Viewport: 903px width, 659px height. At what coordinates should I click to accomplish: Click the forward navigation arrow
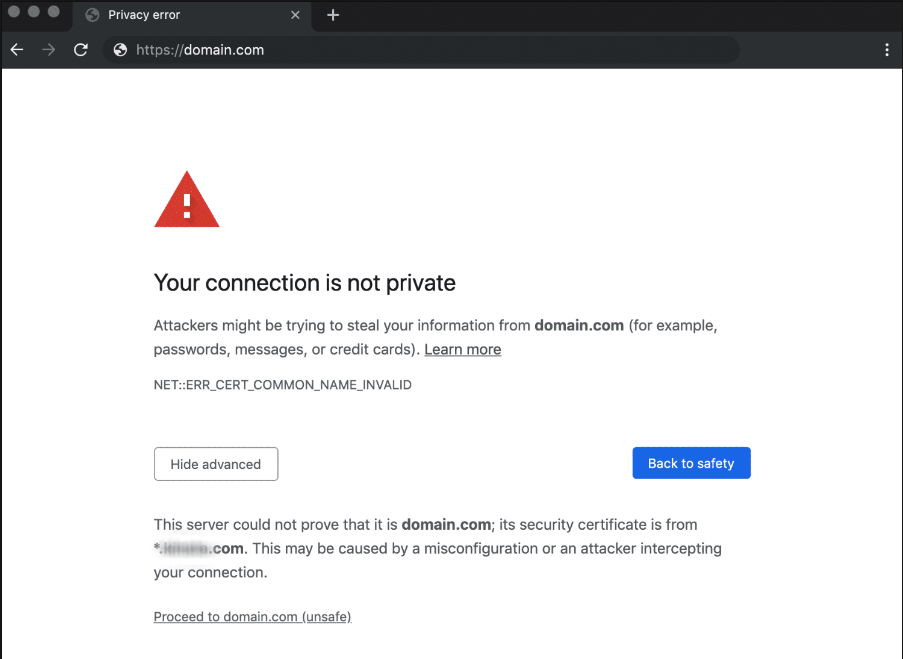(49, 50)
